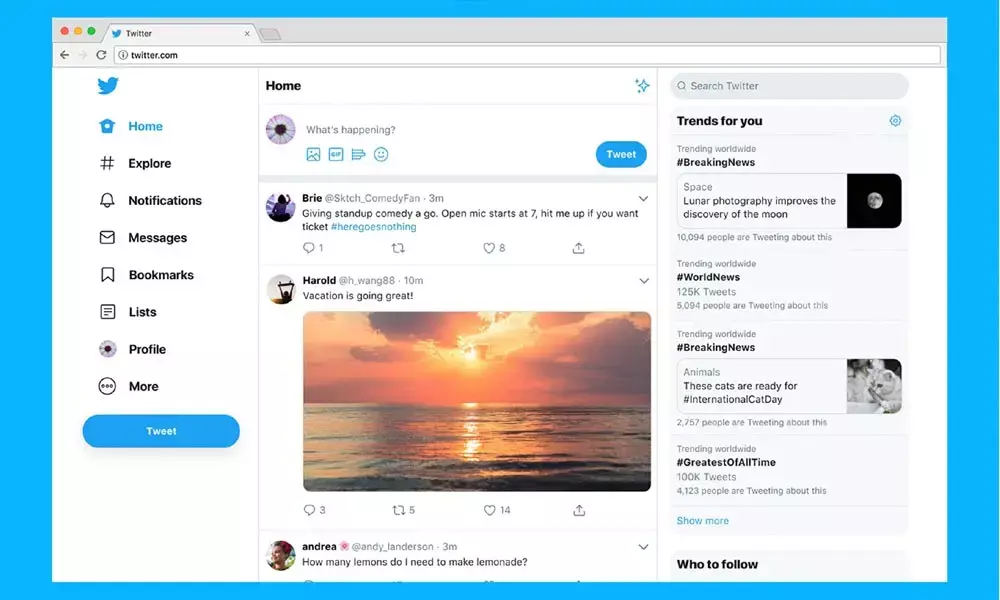Open the emoji picker in the composer

381,154
